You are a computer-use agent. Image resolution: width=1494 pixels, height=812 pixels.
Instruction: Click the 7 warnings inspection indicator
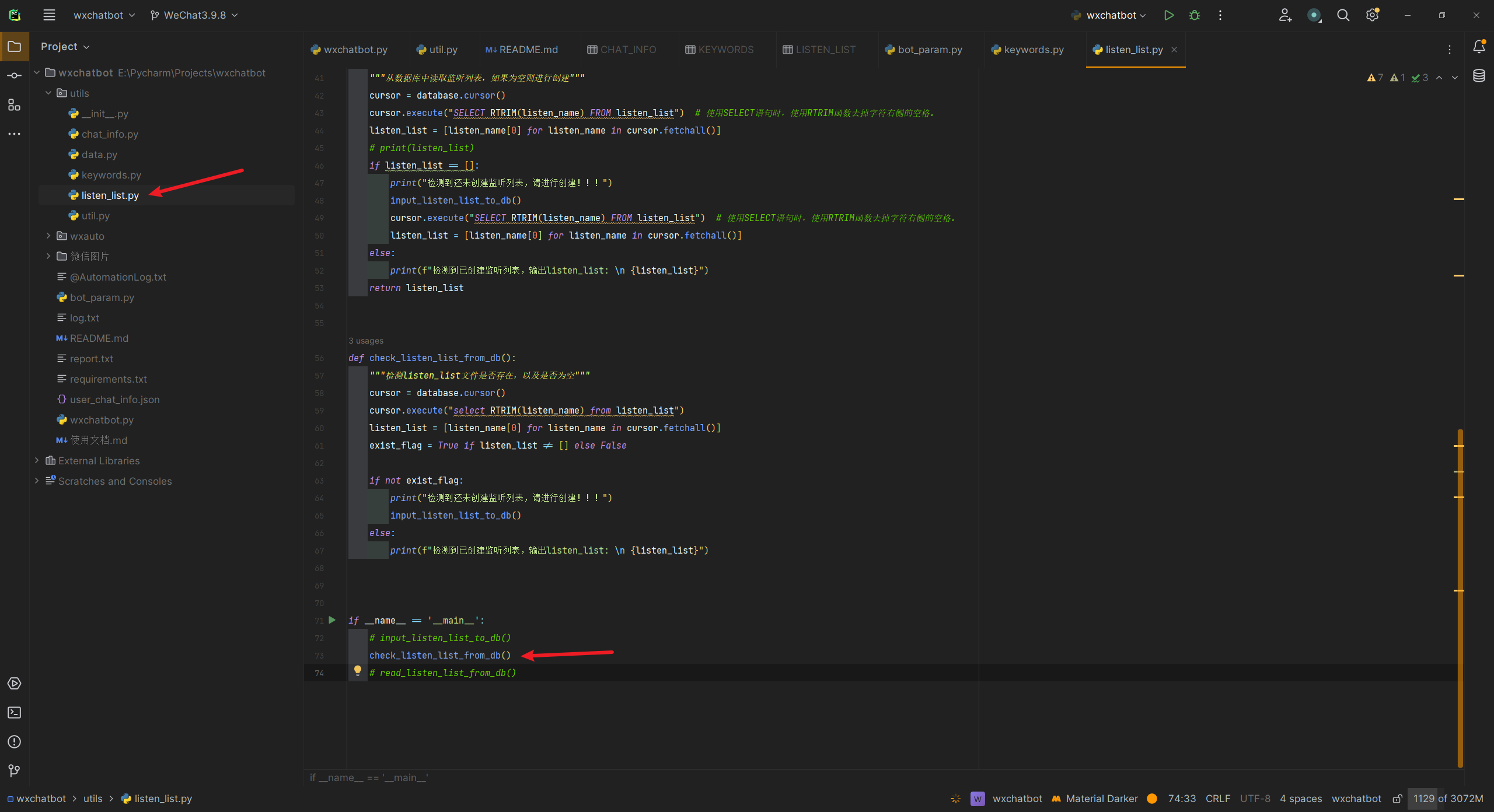pos(1375,78)
